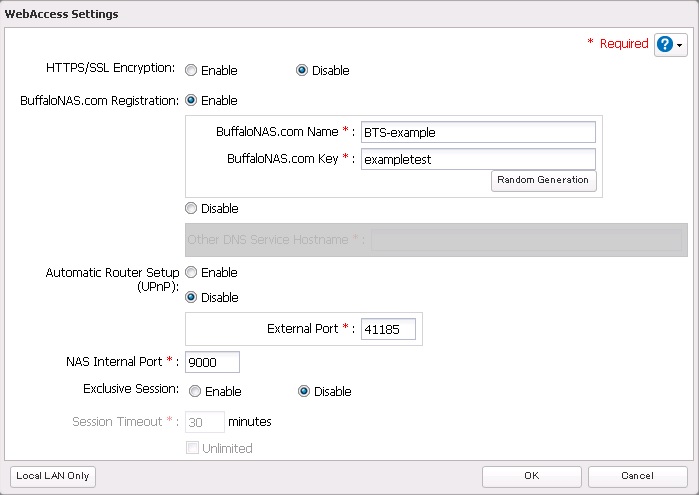699x495 pixels.
Task: Select Disable for Exclusive Session
Action: coord(304,392)
